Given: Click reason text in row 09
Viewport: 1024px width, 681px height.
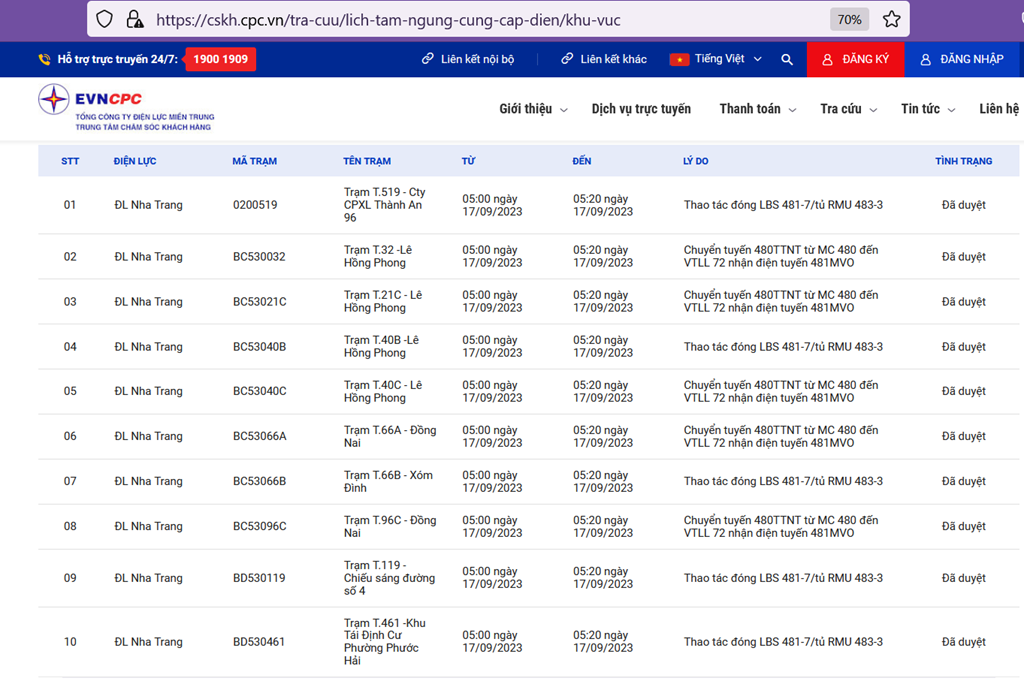Looking at the screenshot, I should (x=783, y=578).
